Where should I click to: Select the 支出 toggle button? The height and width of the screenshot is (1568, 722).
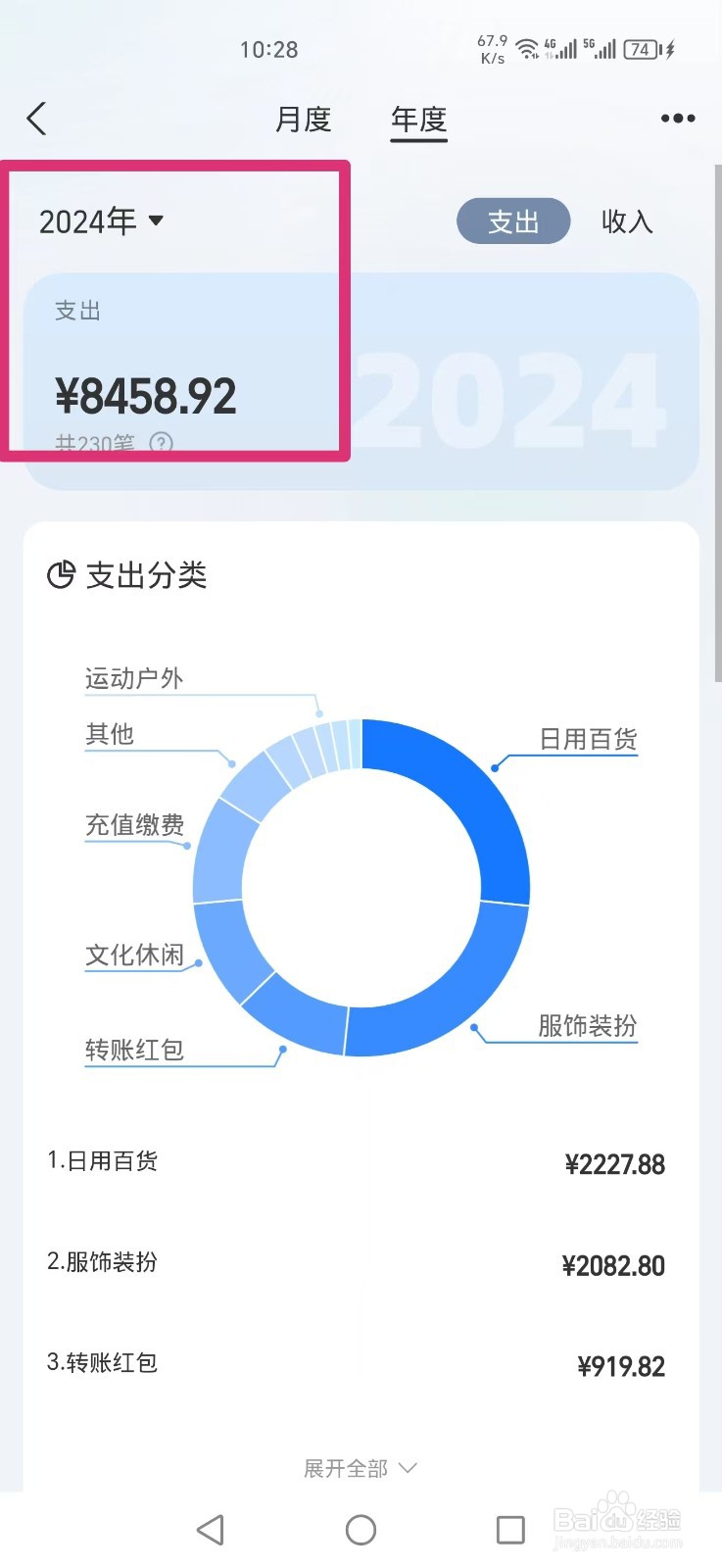click(513, 221)
